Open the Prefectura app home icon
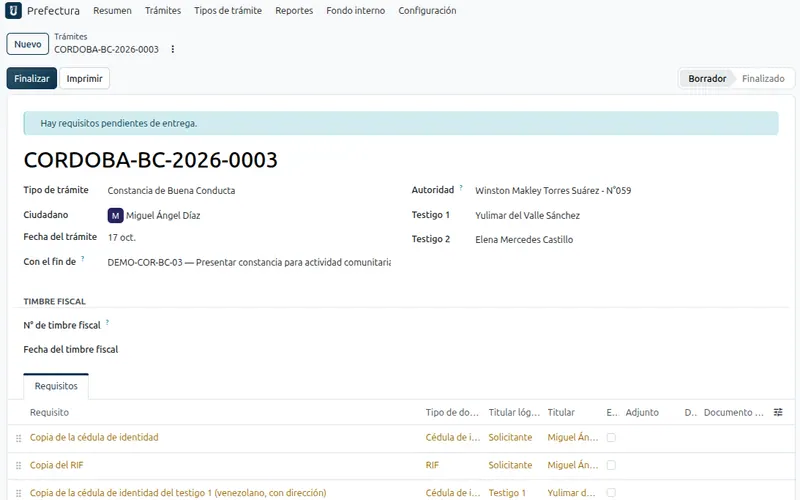 click(13, 10)
